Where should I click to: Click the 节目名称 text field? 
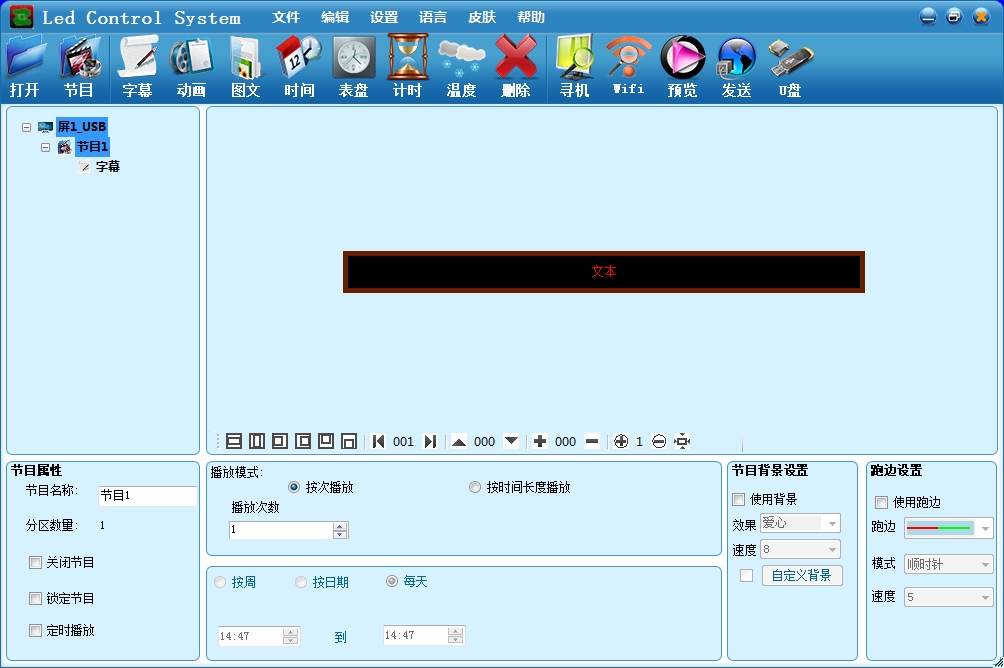(147, 496)
